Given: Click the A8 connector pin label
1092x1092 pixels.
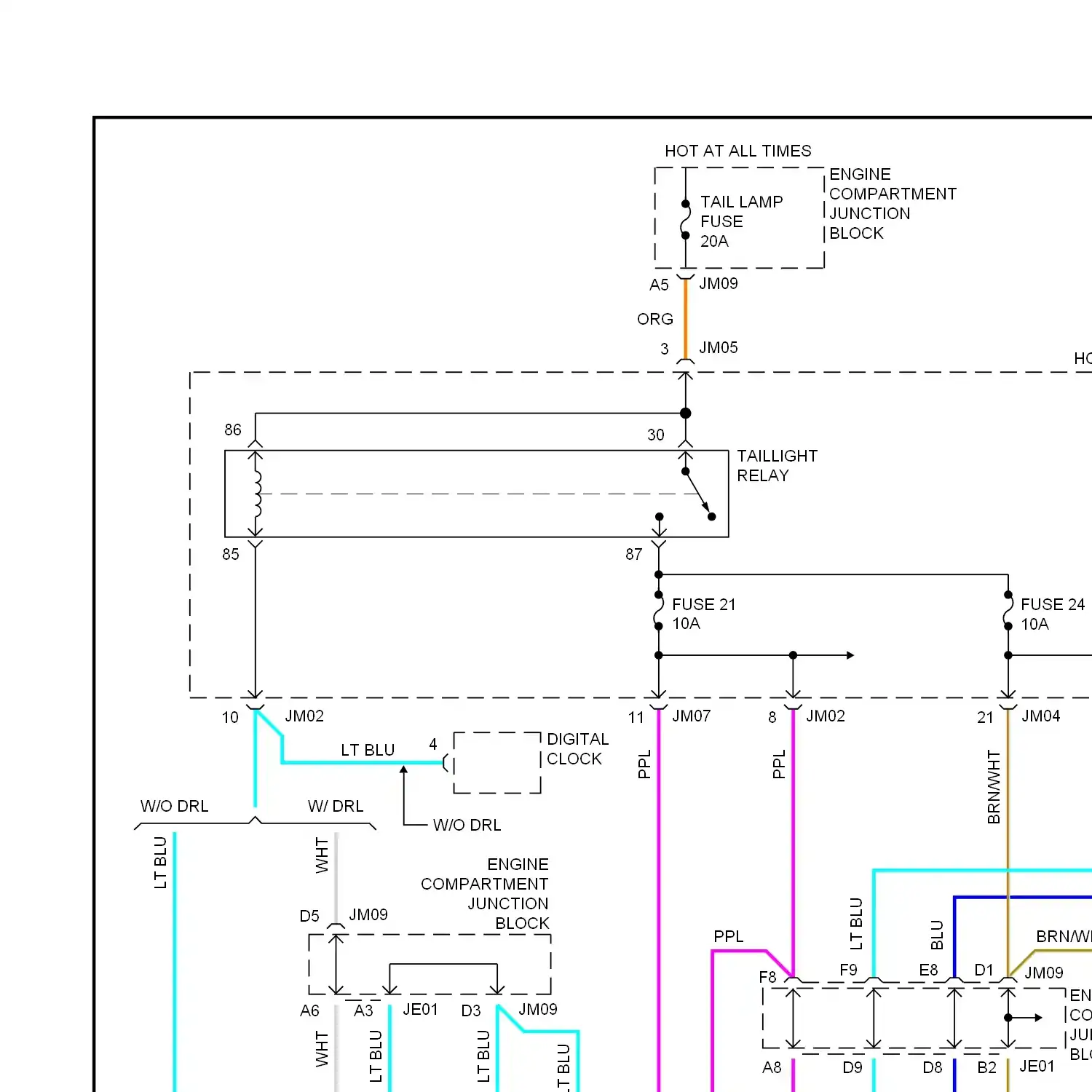Looking at the screenshot, I should 772,1067.
